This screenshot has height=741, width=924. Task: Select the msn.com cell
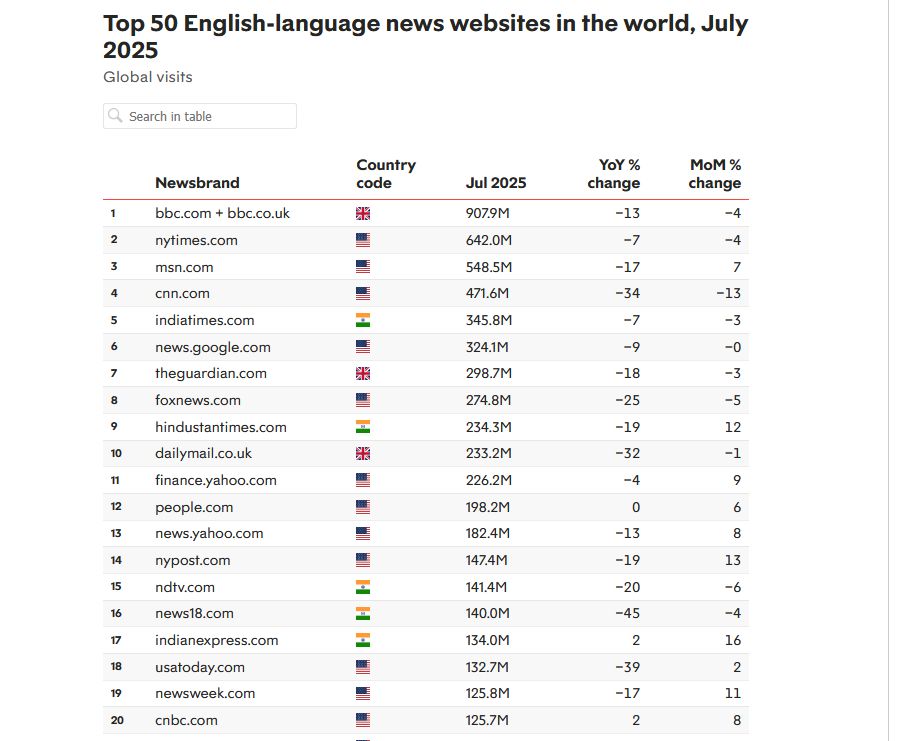[x=184, y=267]
